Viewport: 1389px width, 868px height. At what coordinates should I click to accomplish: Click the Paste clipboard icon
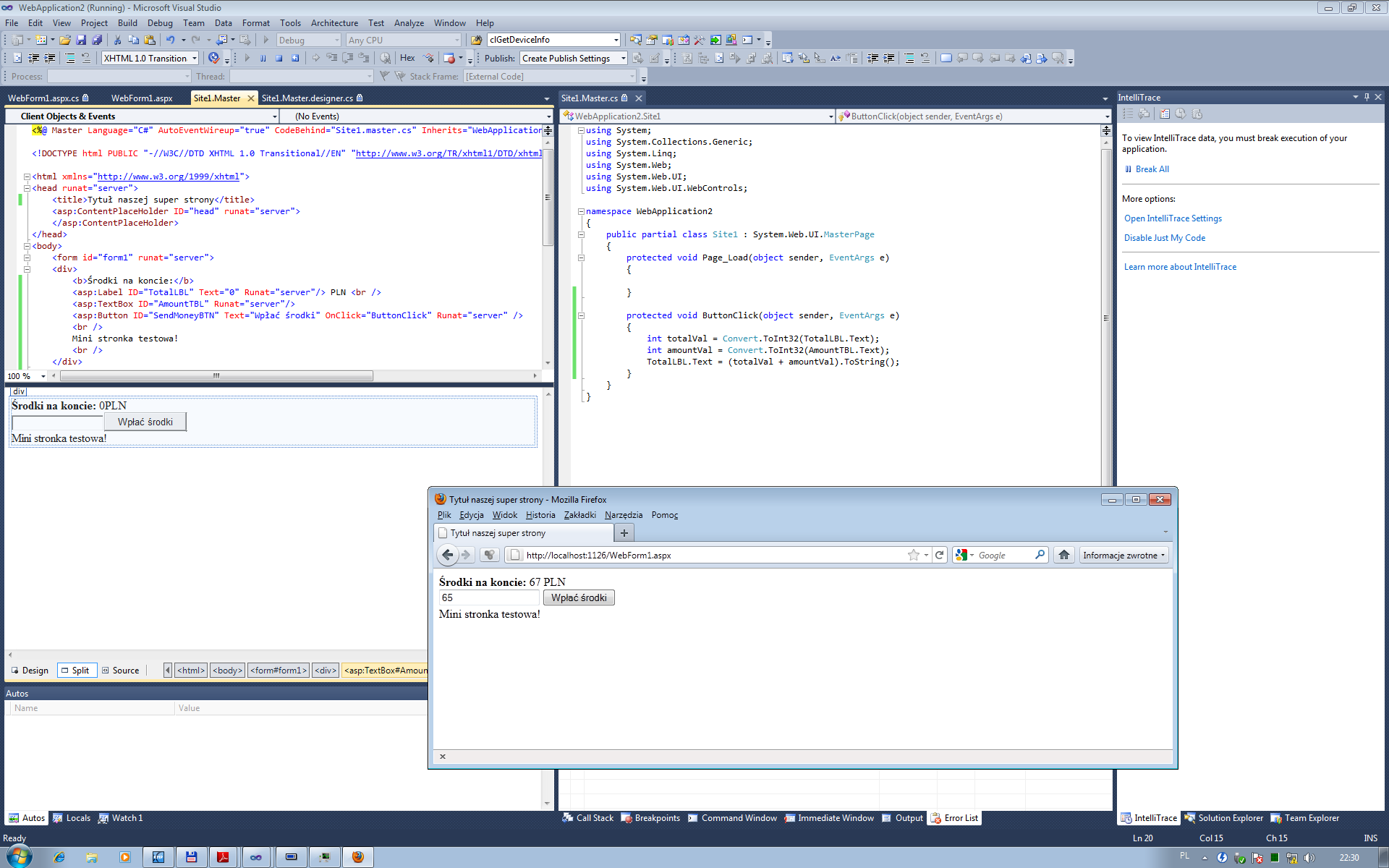pyautogui.click(x=150, y=40)
